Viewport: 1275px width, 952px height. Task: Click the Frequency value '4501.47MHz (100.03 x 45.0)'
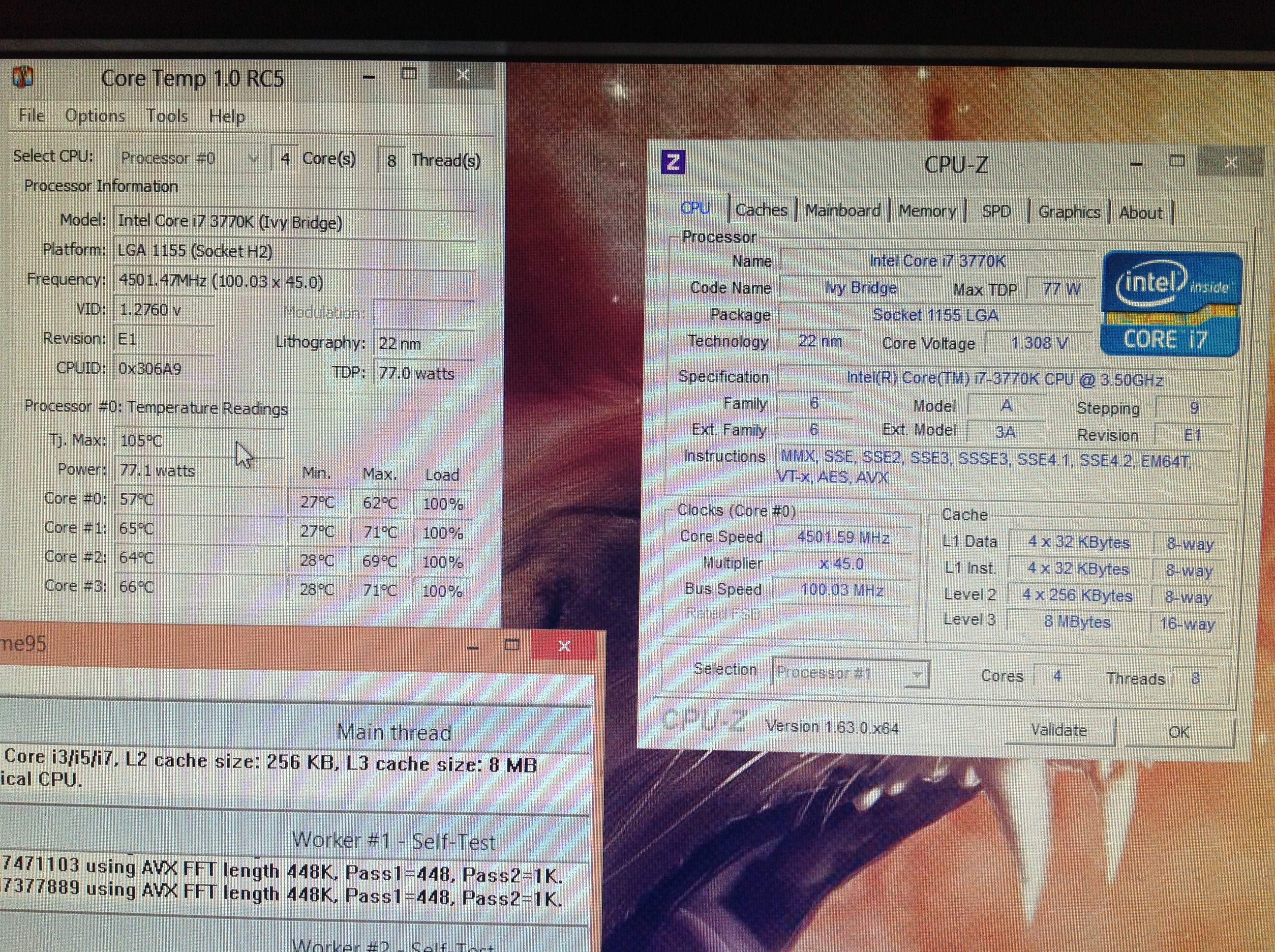295,282
